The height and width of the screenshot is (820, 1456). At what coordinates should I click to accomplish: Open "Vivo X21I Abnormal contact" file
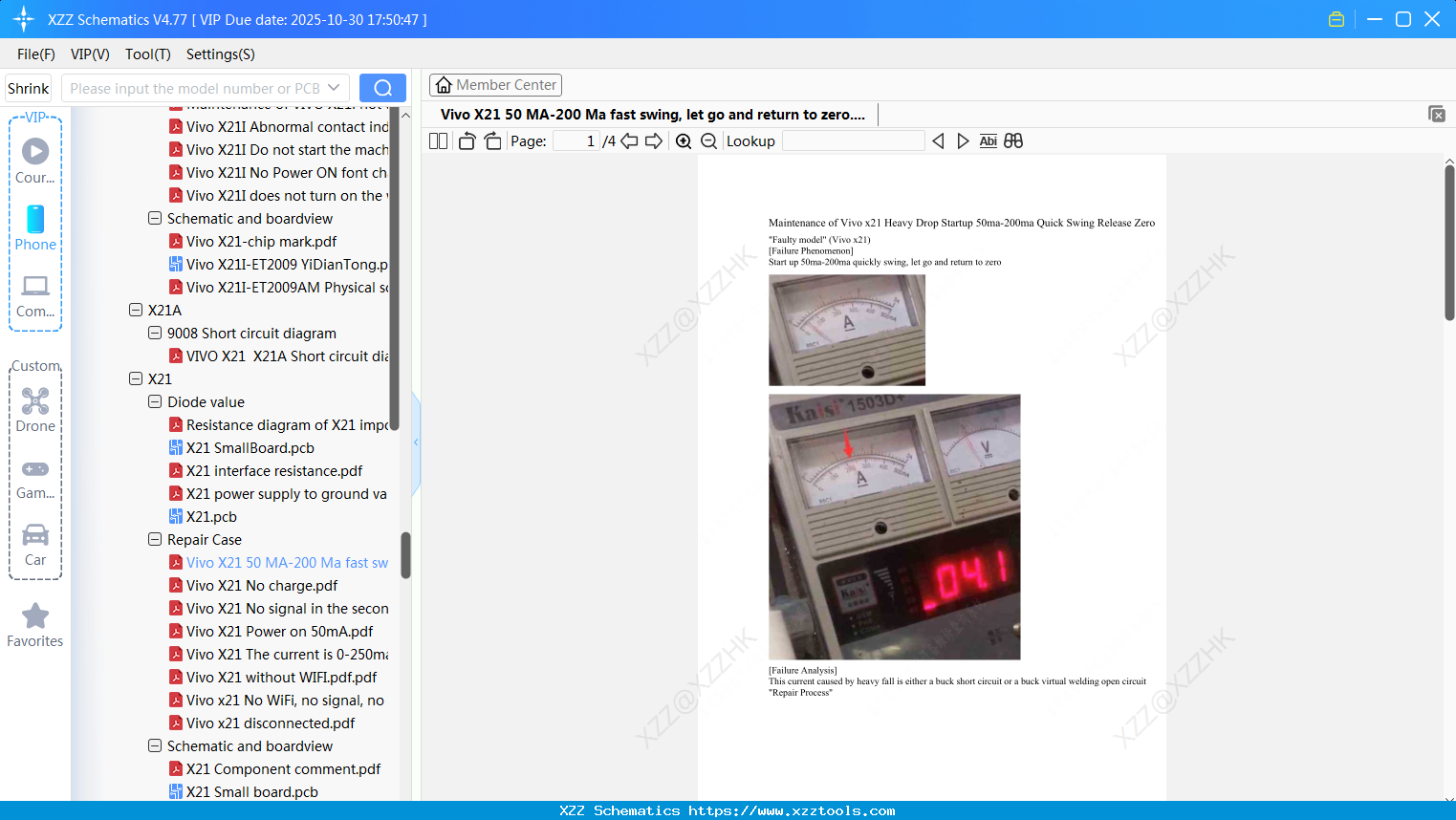tap(278, 126)
